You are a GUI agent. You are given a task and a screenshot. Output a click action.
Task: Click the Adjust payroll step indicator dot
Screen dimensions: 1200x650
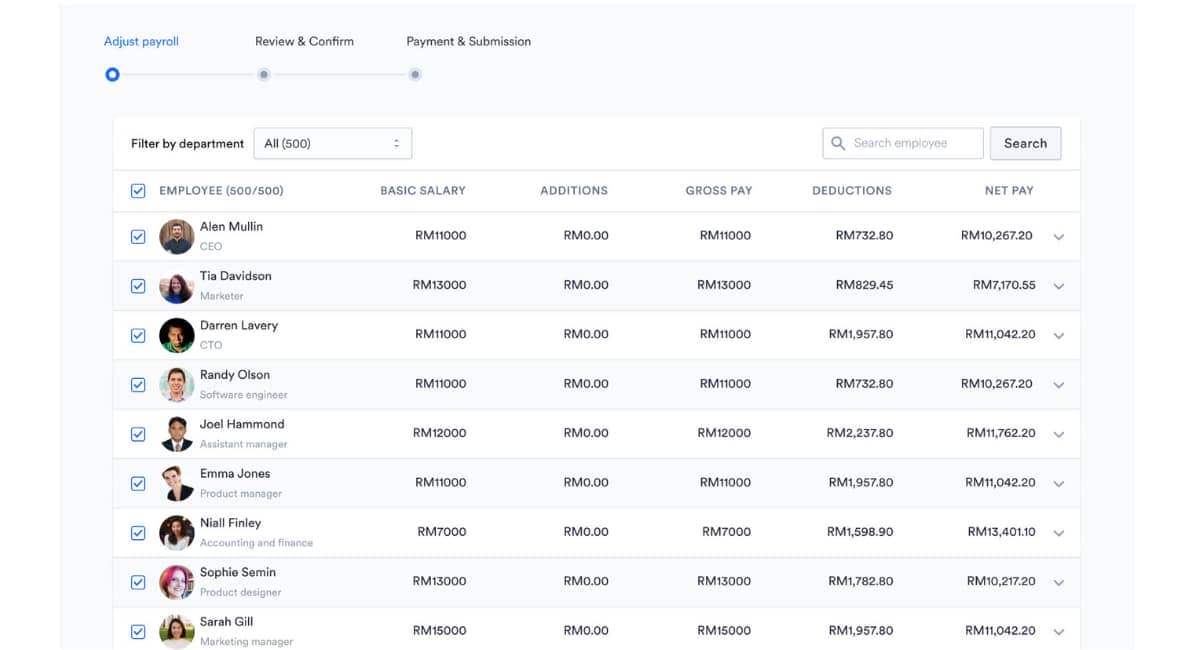point(112,74)
